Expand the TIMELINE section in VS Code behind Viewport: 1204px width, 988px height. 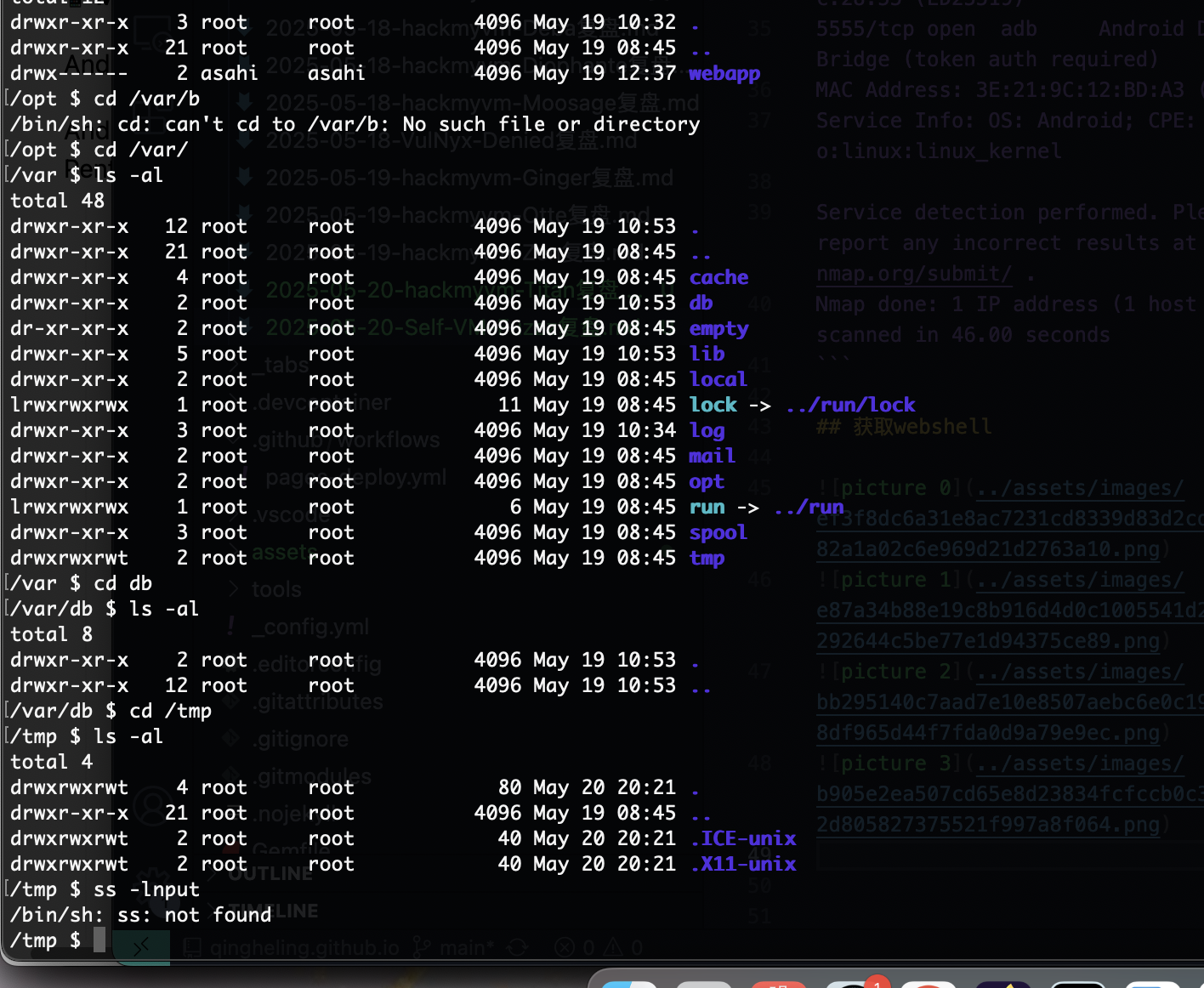[x=274, y=911]
